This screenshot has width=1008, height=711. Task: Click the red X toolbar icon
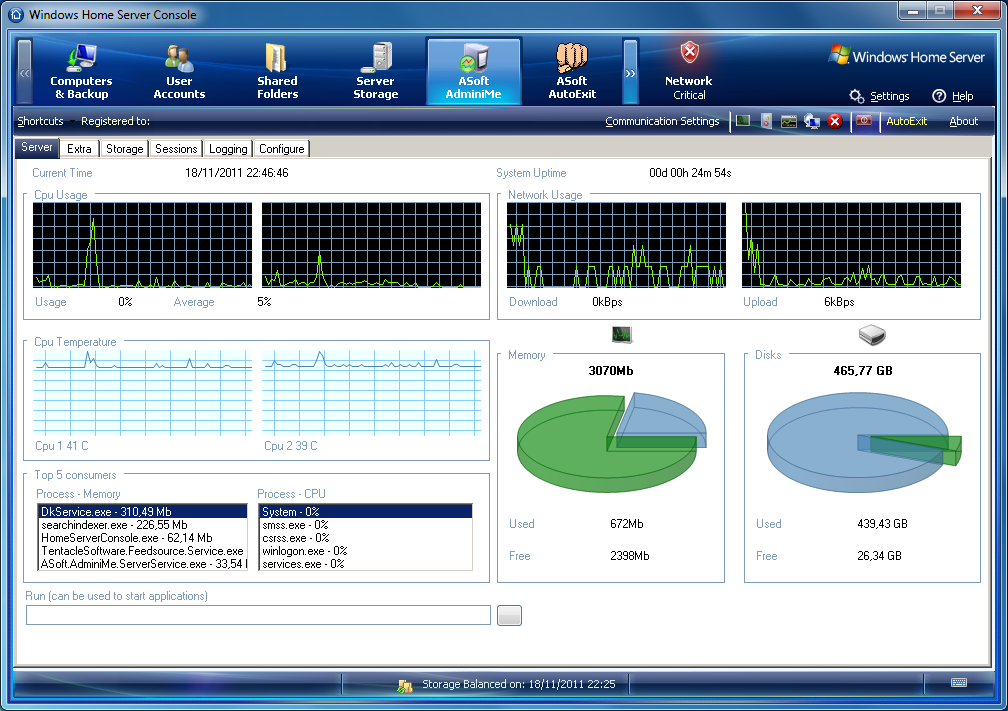835,121
